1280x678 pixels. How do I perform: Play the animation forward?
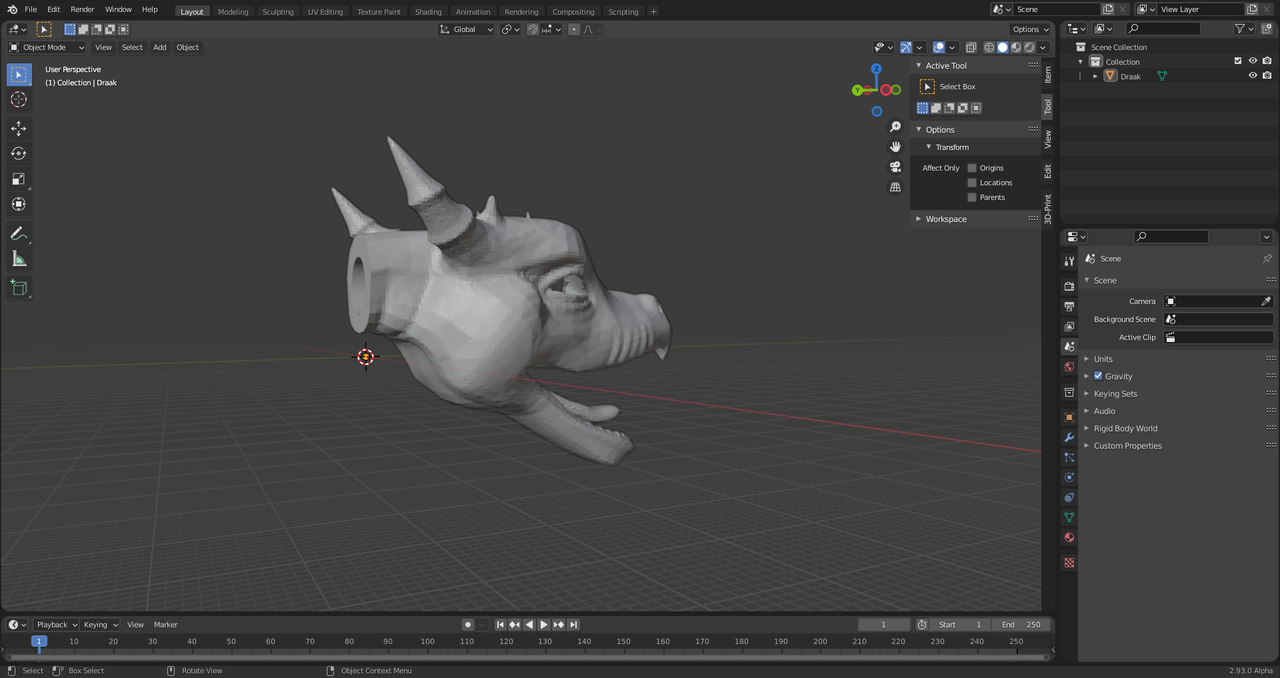544,624
